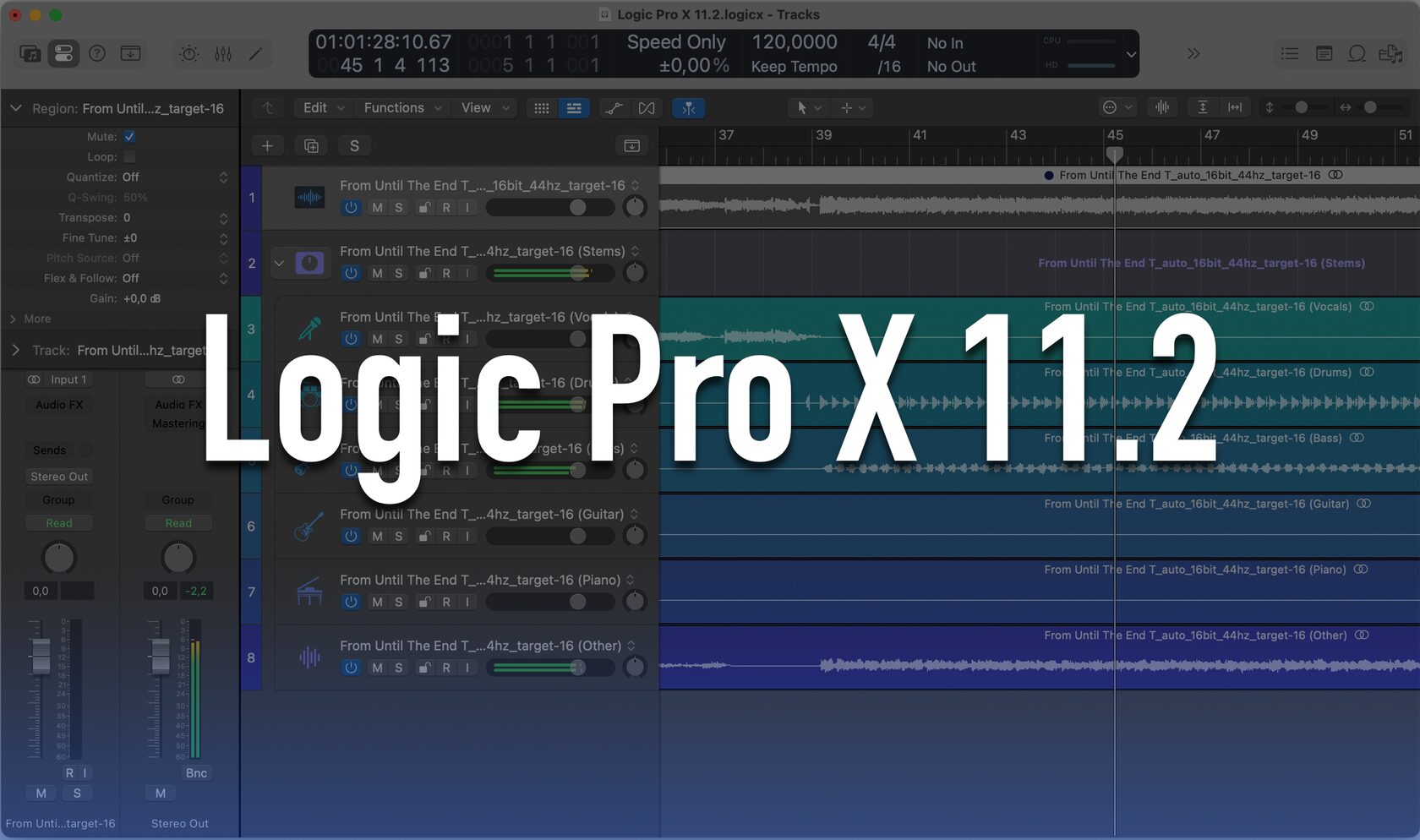Show grid view icon in tracks toolbar
Screen dimensions: 1420x840
(542, 108)
